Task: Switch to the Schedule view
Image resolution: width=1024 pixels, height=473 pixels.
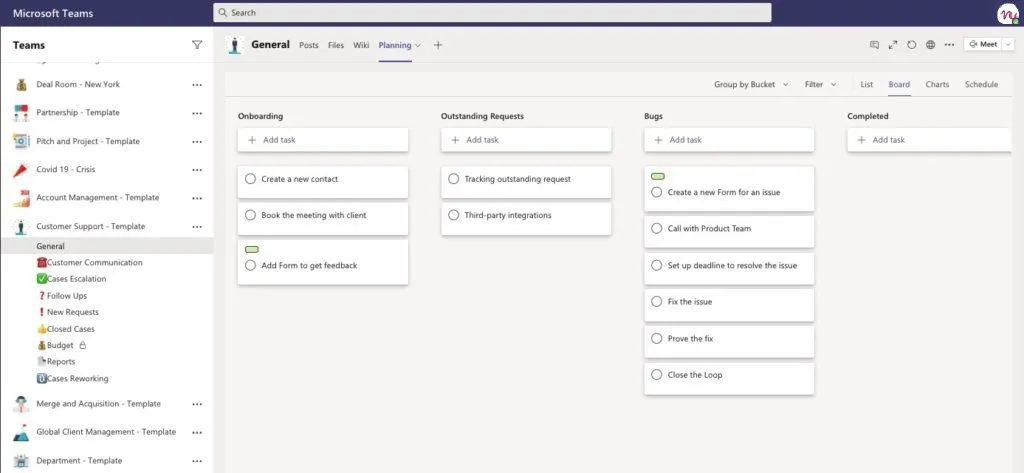Action: pyautogui.click(x=982, y=84)
